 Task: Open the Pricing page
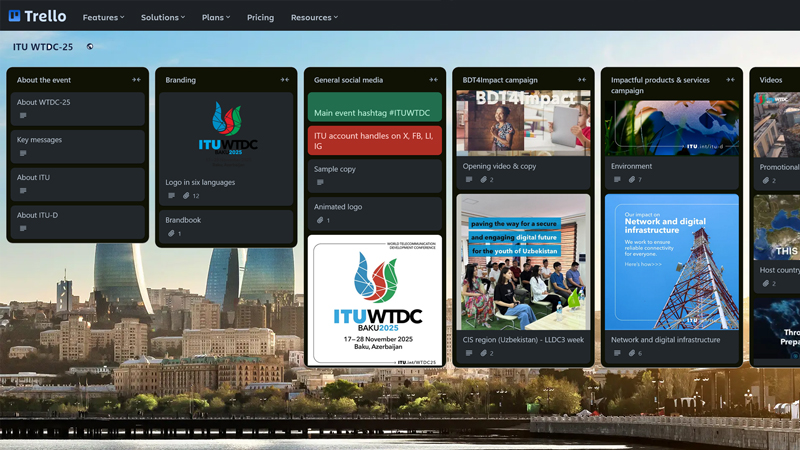point(260,17)
